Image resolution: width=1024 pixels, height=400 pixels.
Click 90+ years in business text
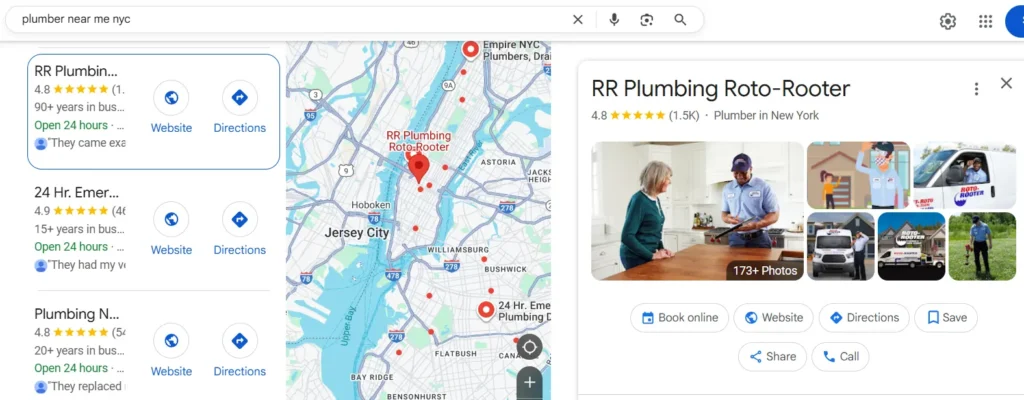(79, 107)
